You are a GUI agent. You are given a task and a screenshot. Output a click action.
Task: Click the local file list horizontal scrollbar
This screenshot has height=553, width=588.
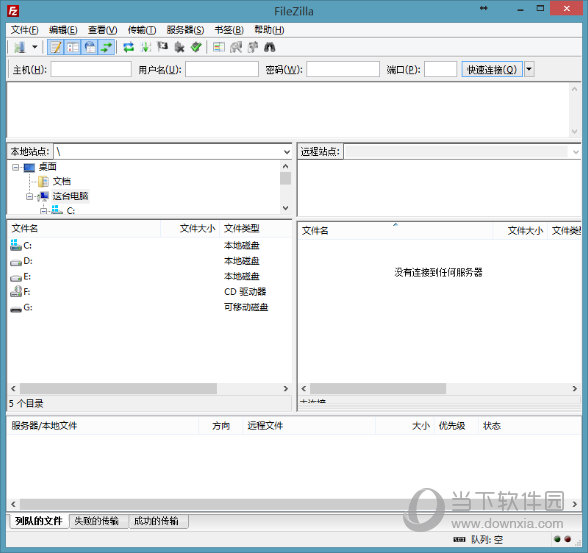point(118,388)
